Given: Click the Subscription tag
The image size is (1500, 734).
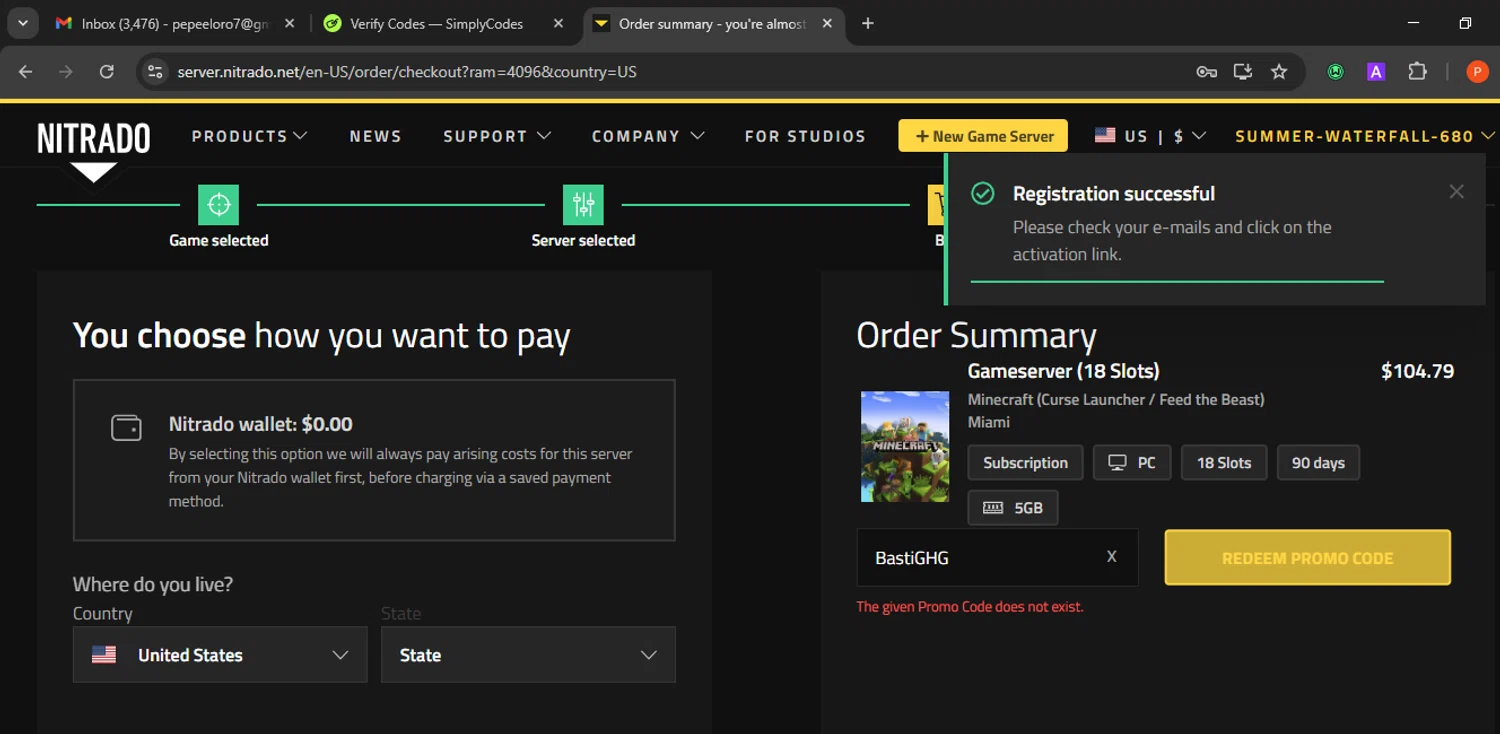Looking at the screenshot, I should 1025,463.
